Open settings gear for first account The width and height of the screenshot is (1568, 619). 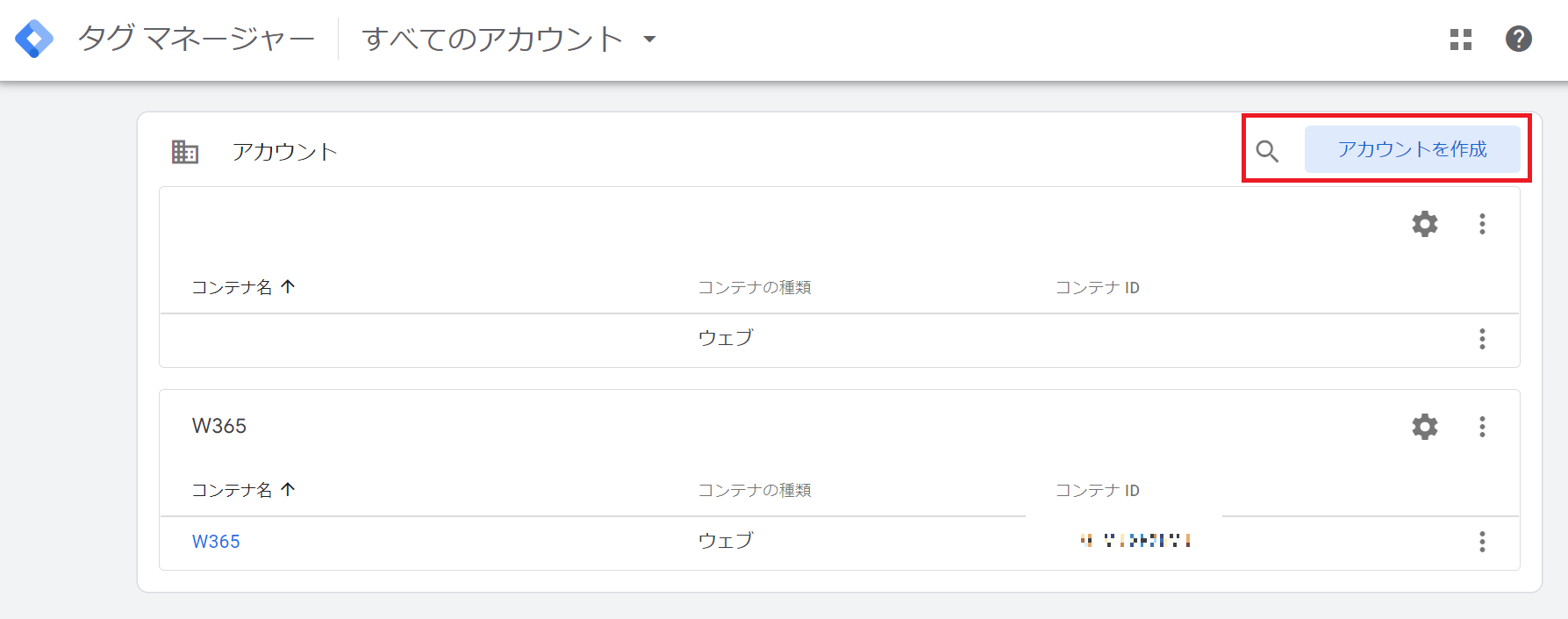[x=1425, y=224]
